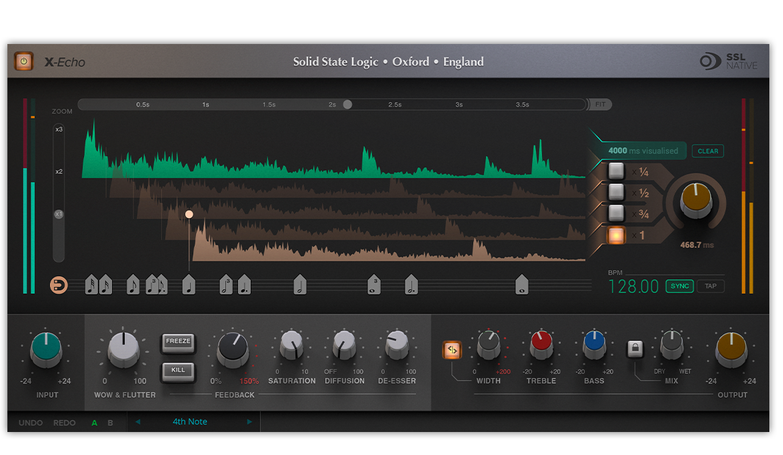The image size is (783, 455).
Task: Click the dry/wet MIX knob
Action: coord(672,346)
